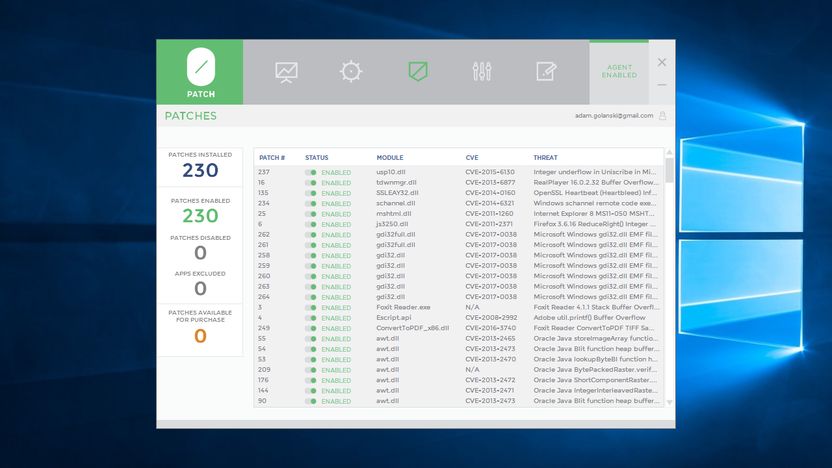832x468 pixels.
Task: Open the notes edit pencil icon
Action: (546, 71)
